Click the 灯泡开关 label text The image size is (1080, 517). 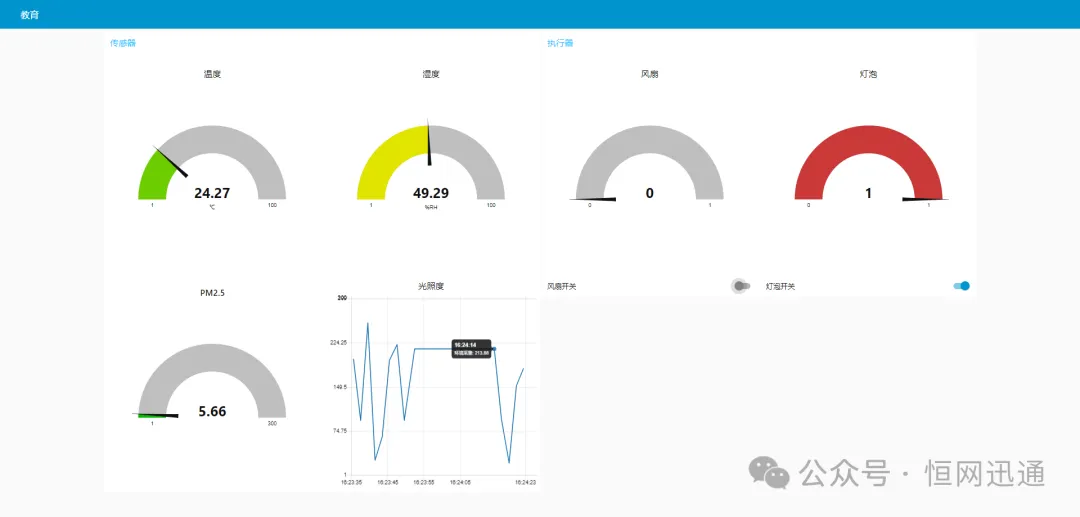click(781, 287)
